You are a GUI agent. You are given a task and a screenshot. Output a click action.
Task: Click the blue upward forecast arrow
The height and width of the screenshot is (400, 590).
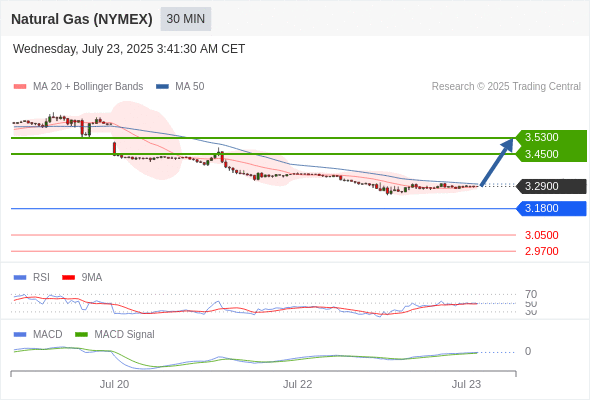(497, 162)
